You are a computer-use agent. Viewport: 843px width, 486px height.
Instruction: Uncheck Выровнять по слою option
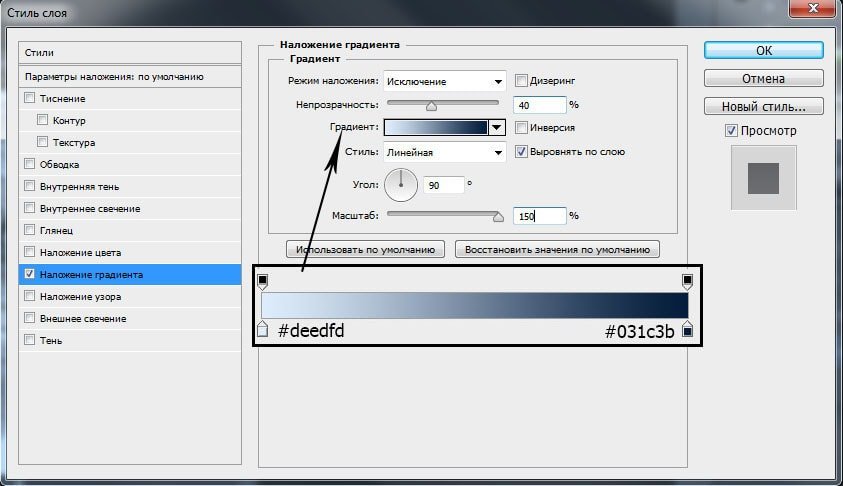click(522, 152)
